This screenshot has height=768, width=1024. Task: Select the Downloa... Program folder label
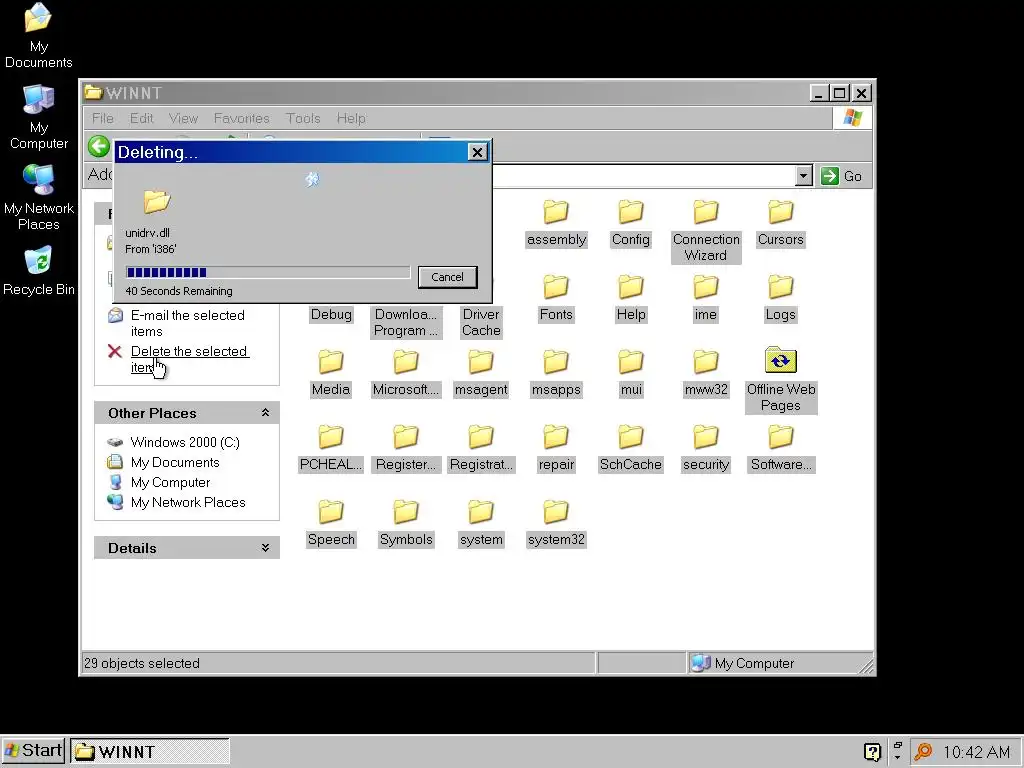(x=406, y=322)
